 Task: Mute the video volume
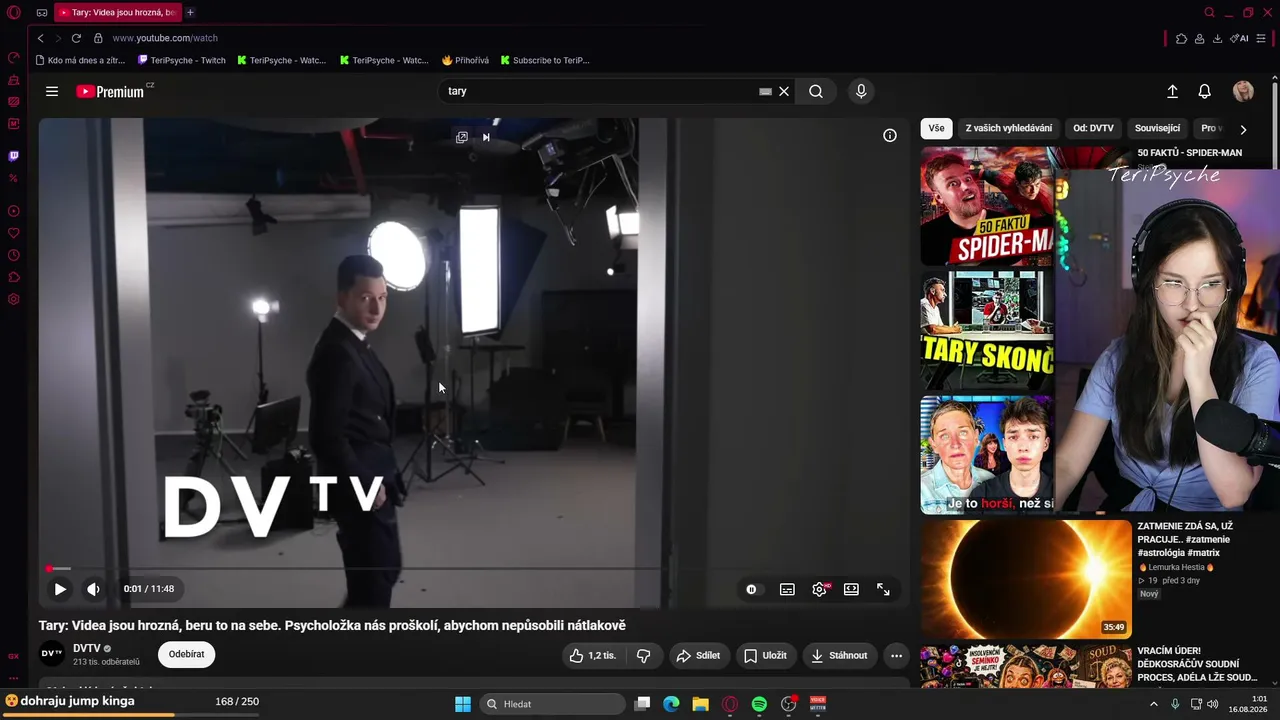click(x=93, y=589)
